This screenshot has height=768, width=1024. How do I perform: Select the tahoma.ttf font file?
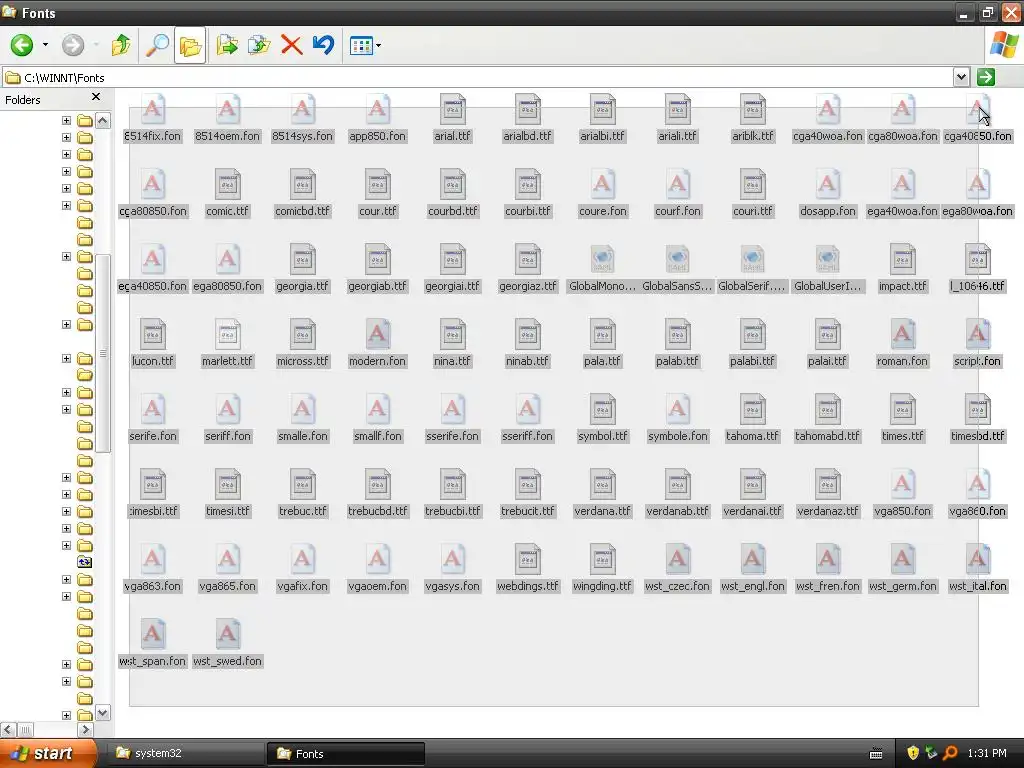(752, 419)
